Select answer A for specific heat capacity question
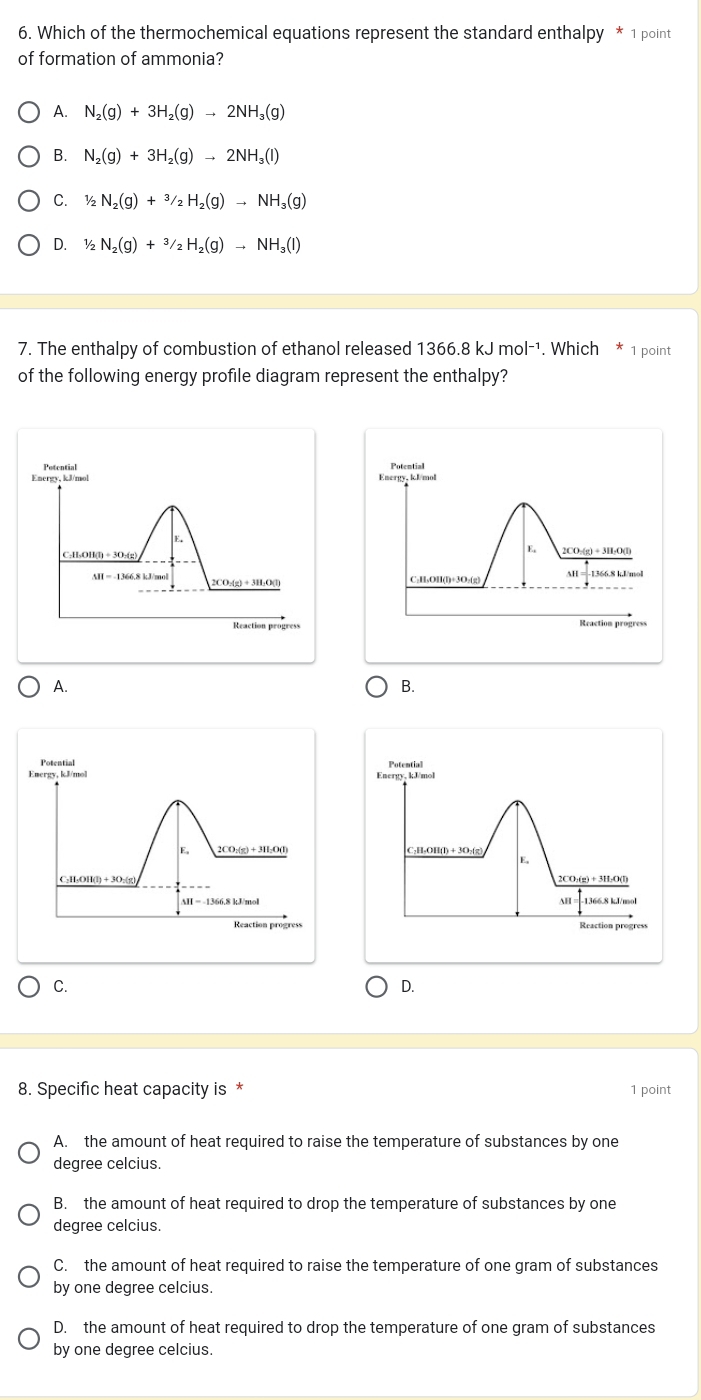 [29, 1152]
